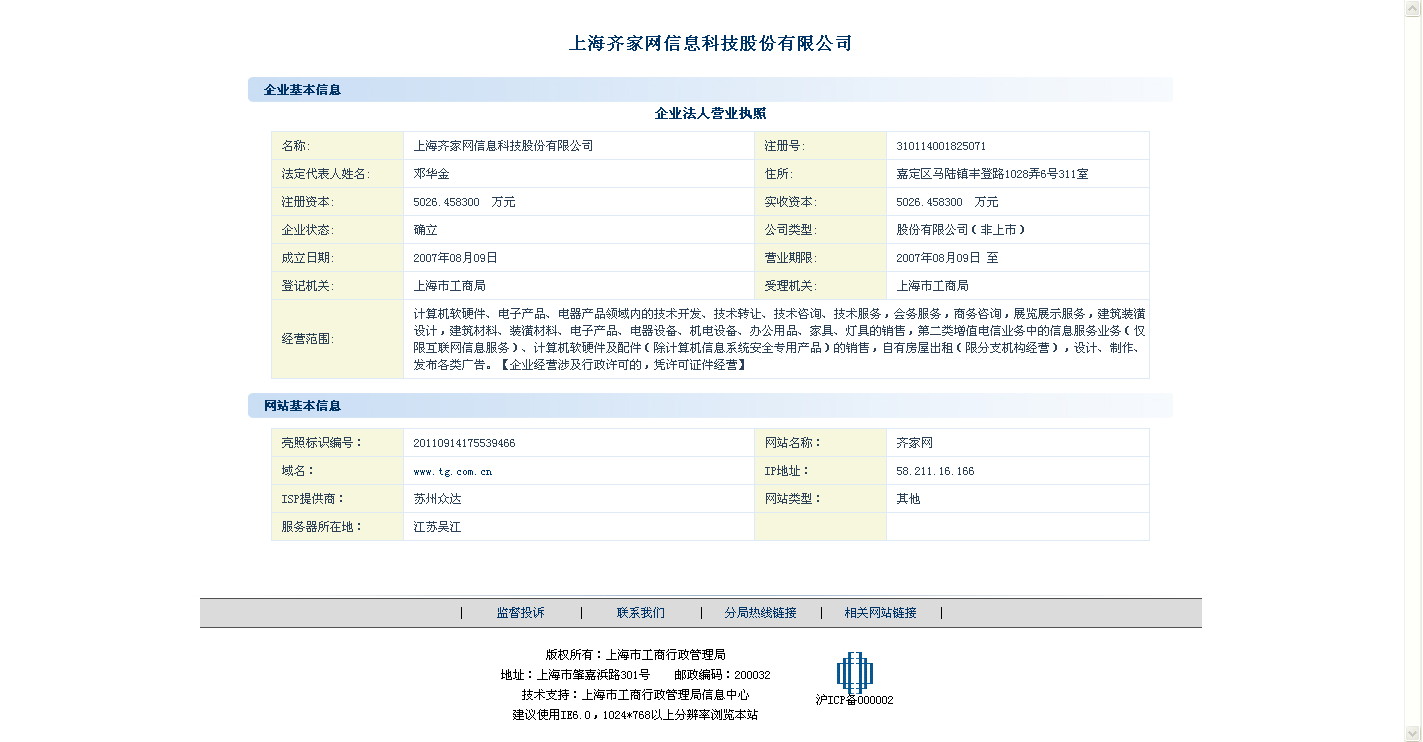Click the 沪ICP备000002 caption
1423x742 pixels.
click(x=854, y=700)
